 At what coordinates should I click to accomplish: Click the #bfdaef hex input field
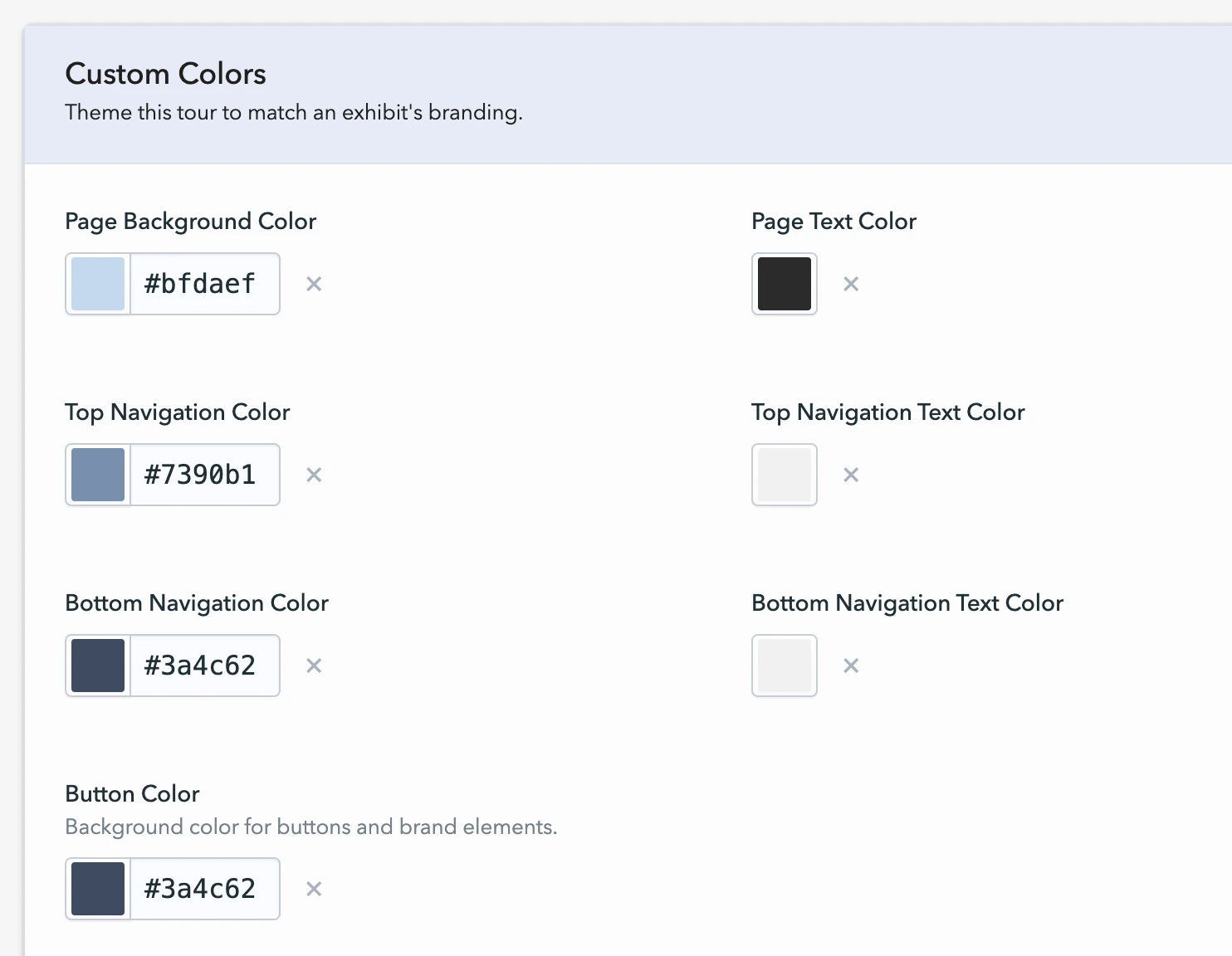tap(204, 284)
